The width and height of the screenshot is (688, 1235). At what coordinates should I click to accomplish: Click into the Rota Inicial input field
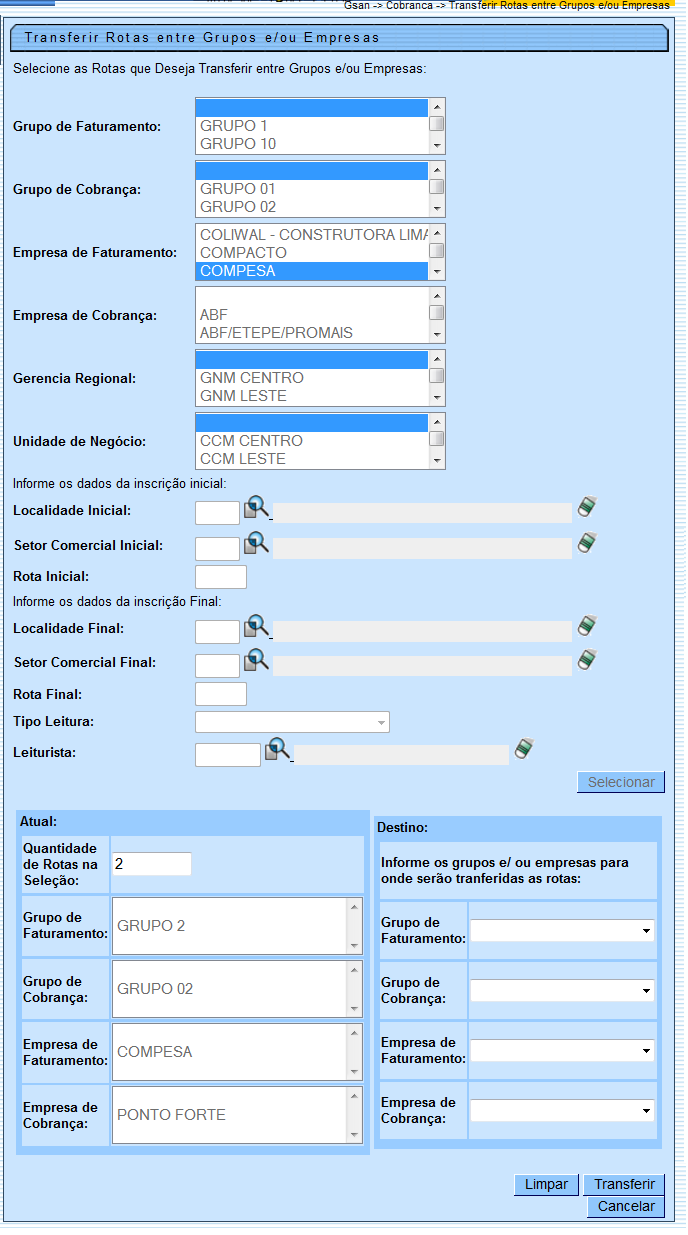220,577
